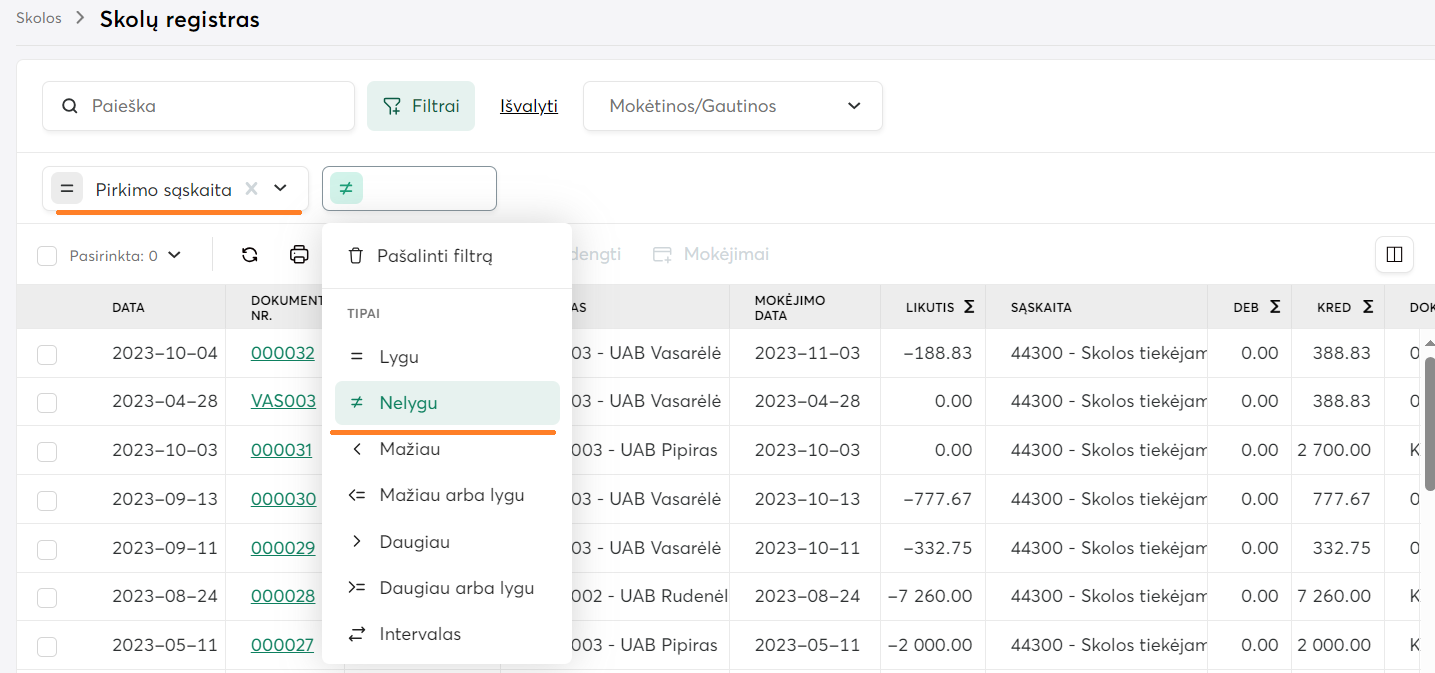
Task: Tick the checkbox for the 2023-10-04 row
Action: (47, 354)
